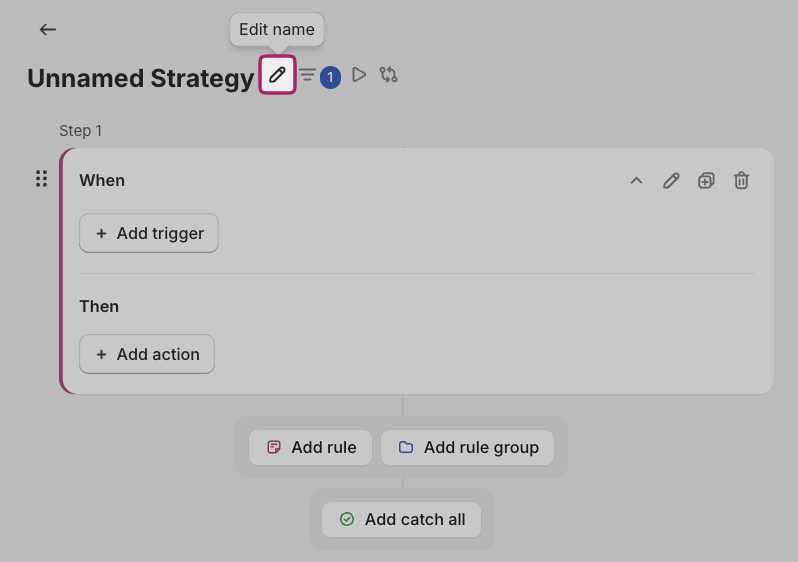This screenshot has width=798, height=562.
Task: Add an action under Then
Action: [x=147, y=354]
